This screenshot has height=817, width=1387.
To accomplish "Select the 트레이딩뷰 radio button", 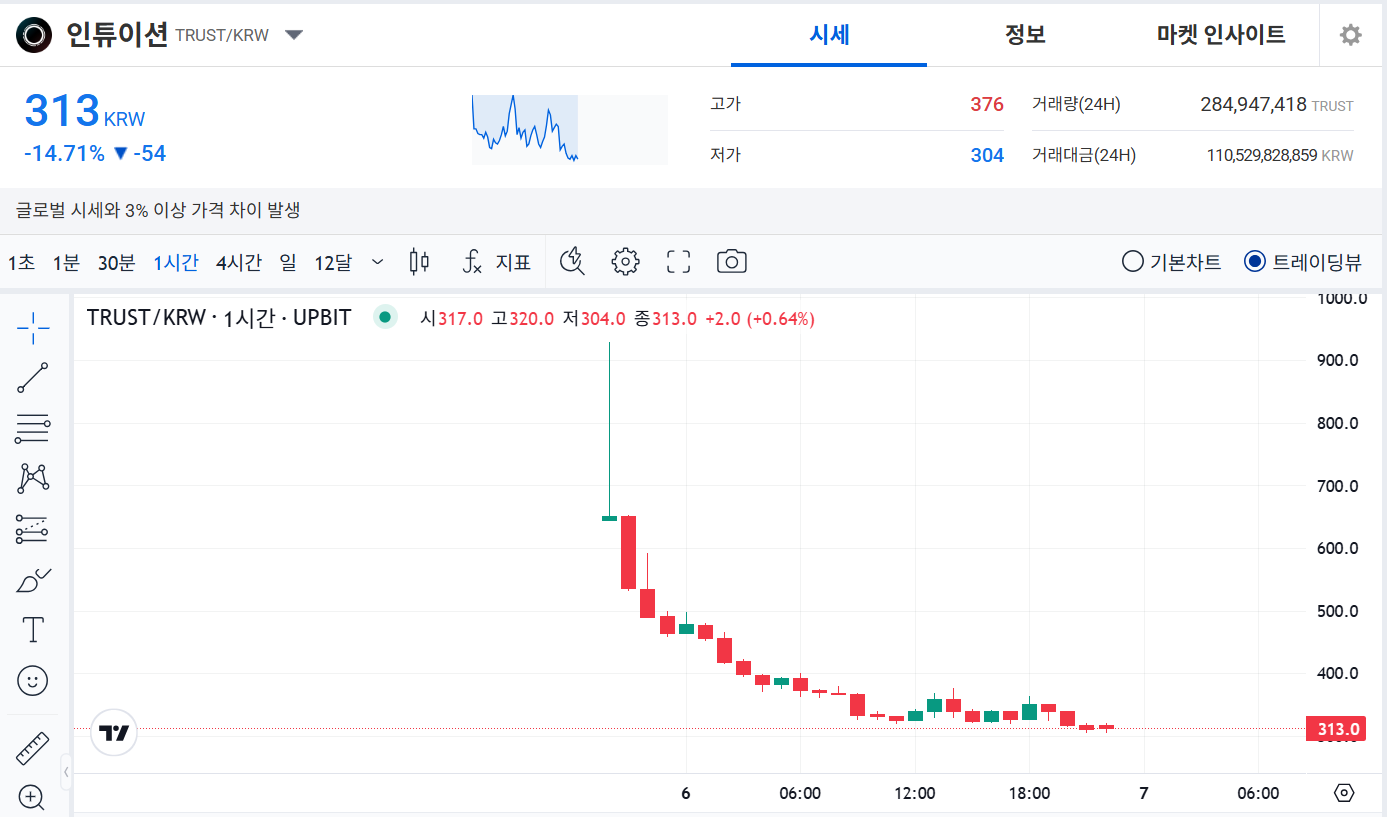I will pos(1253,261).
